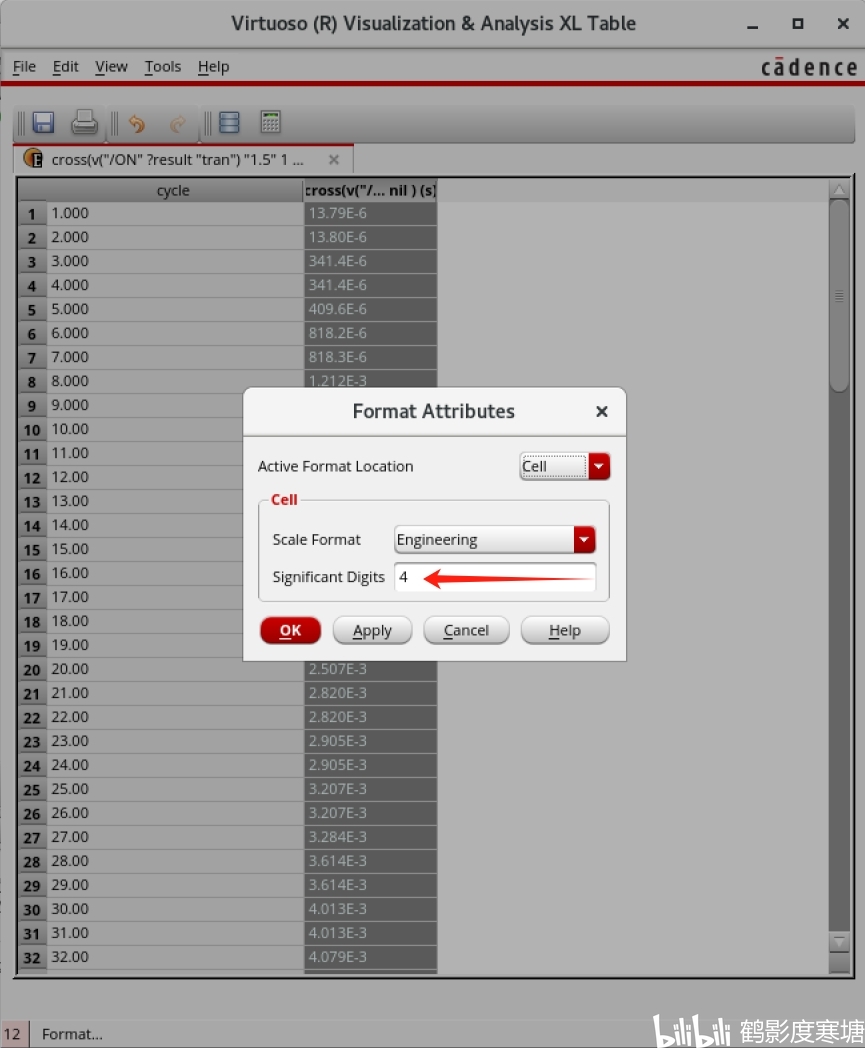The image size is (865, 1048).
Task: Maximize the Virtuoso Table window
Action: click(797, 23)
